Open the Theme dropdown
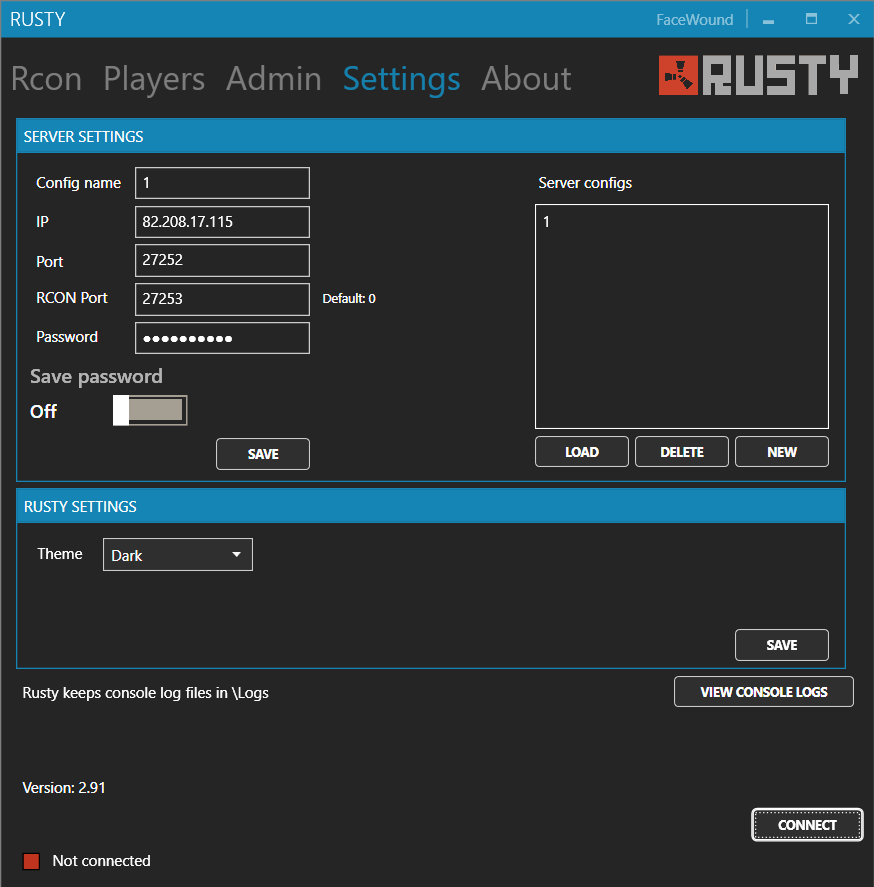 (x=178, y=554)
